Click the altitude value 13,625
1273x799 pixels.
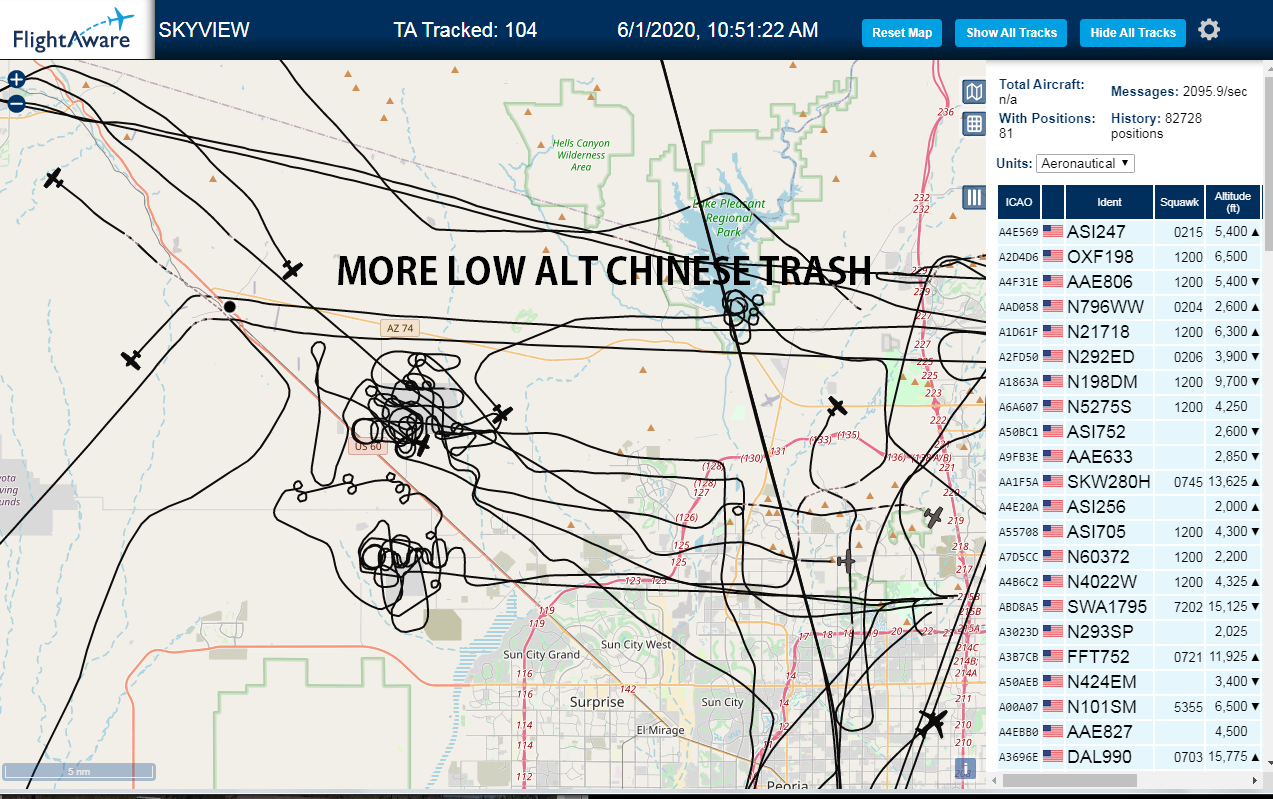(x=1227, y=482)
